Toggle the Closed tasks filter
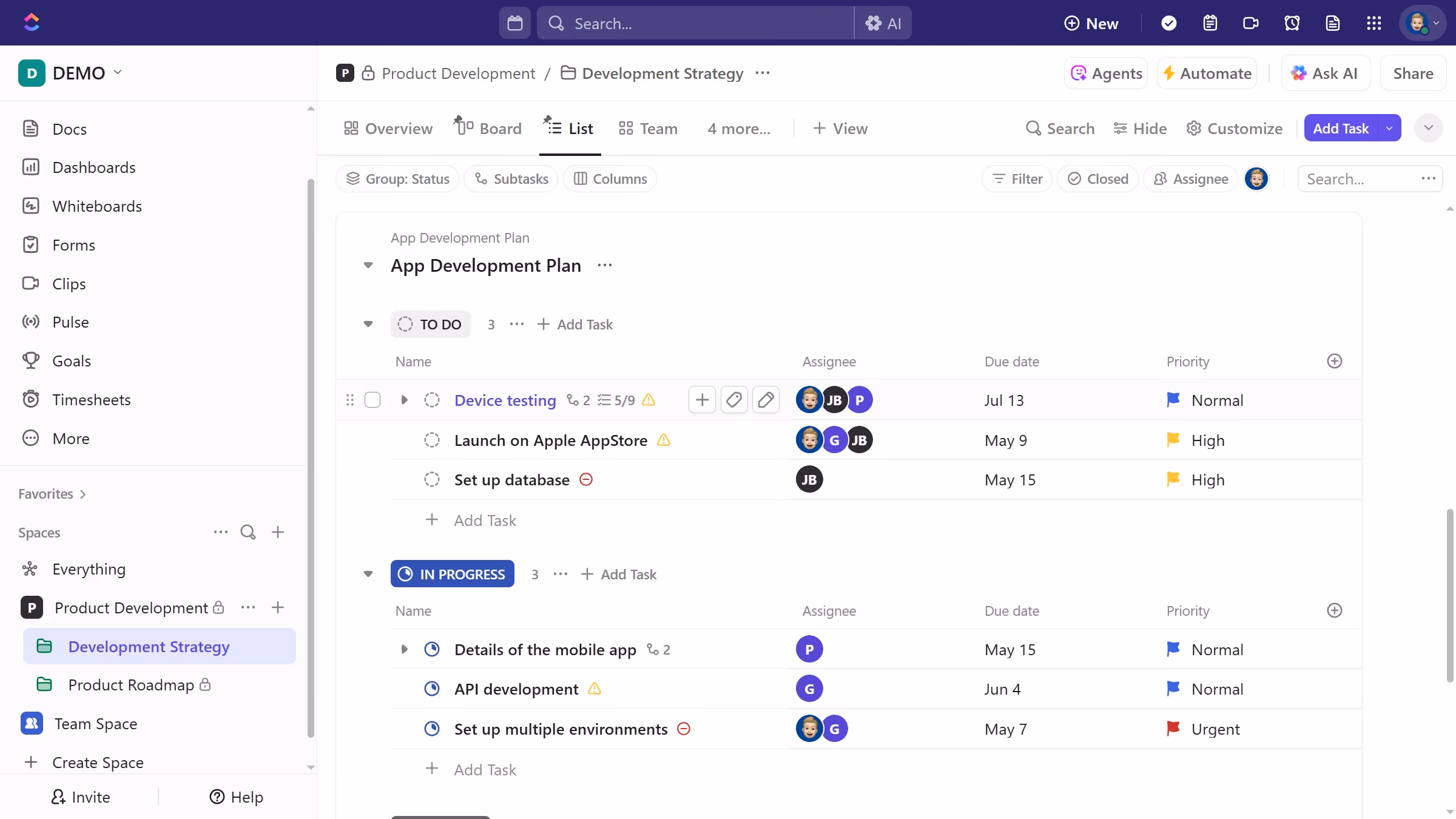1456x819 pixels. (1097, 179)
